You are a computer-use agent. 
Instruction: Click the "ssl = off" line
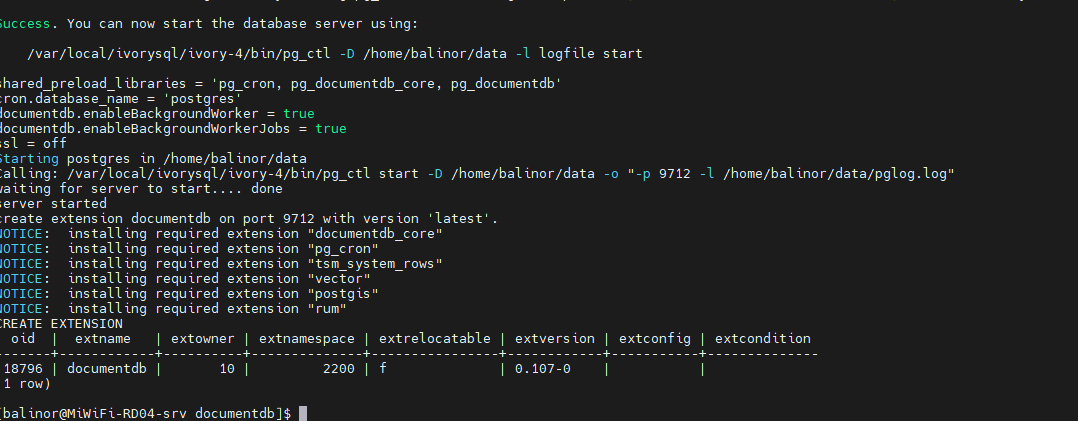click(x=32, y=143)
